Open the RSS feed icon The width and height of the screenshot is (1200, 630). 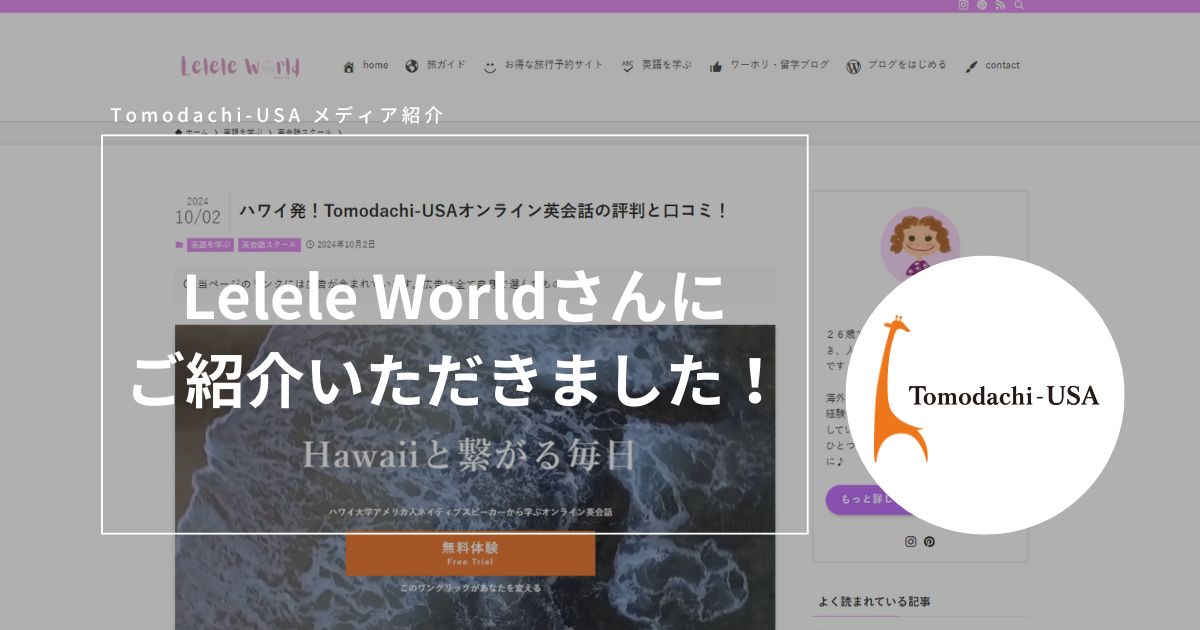[x=1001, y=5]
